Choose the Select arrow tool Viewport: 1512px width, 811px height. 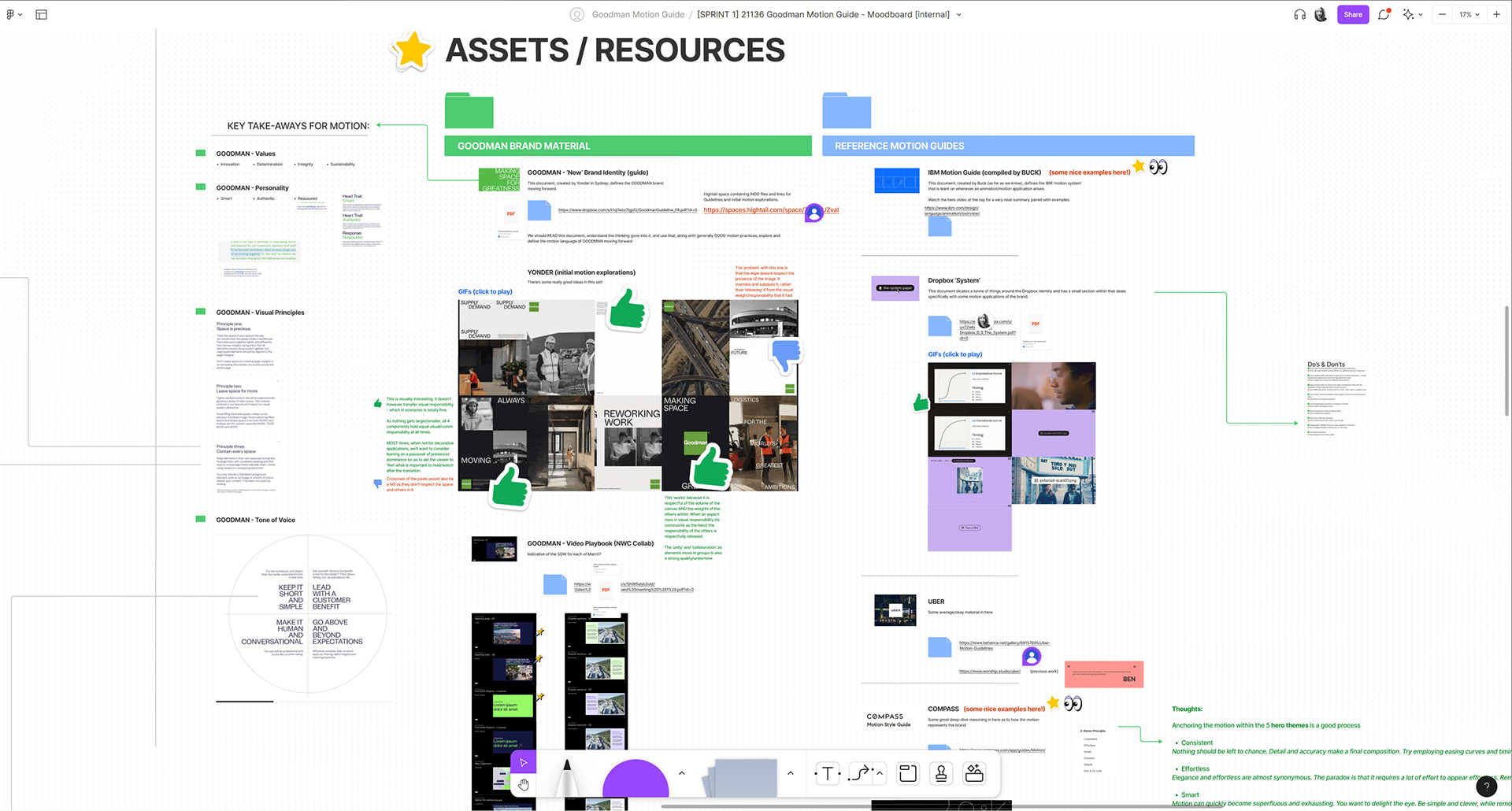[x=524, y=762]
